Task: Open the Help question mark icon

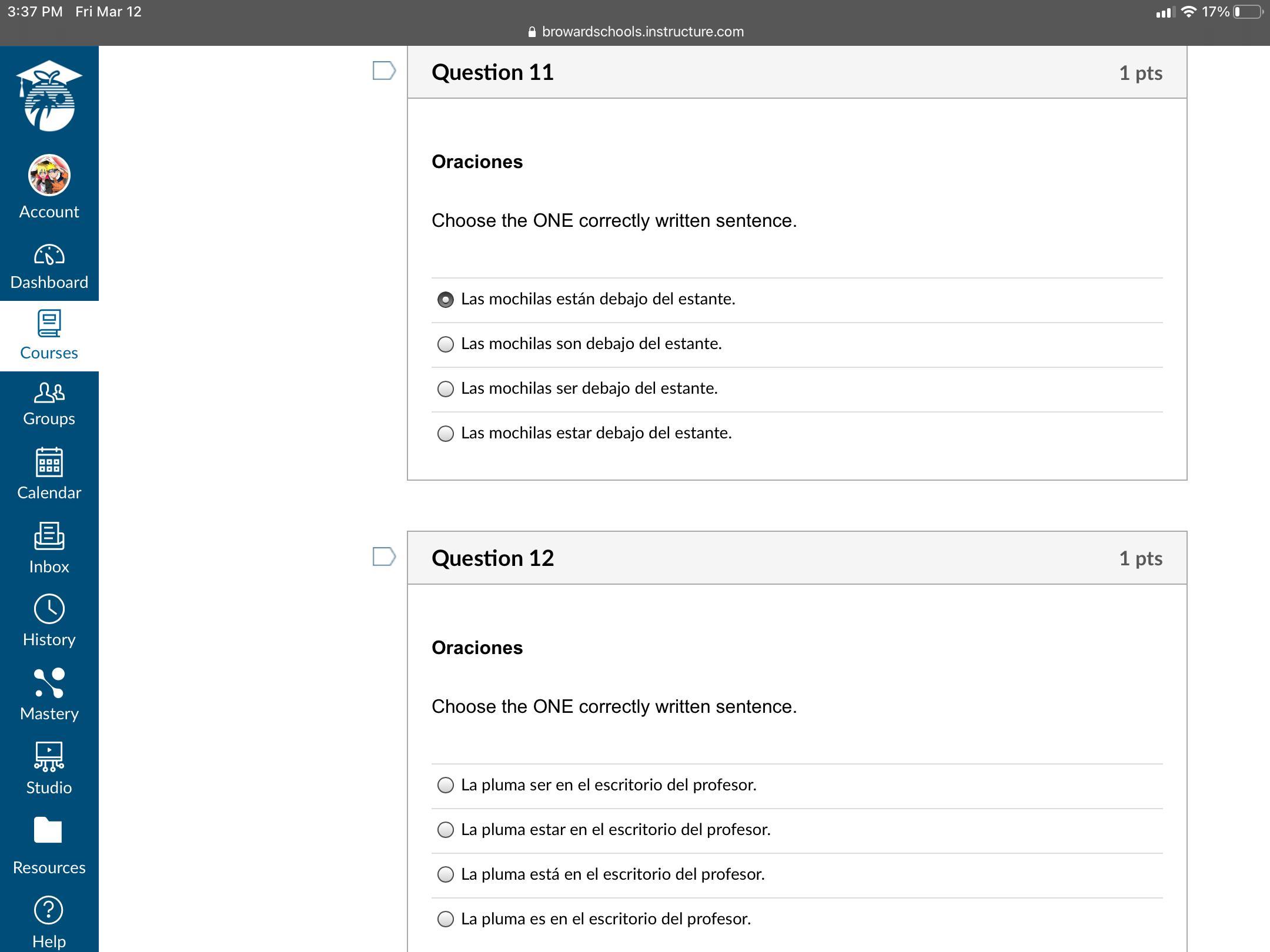Action: pyautogui.click(x=49, y=910)
